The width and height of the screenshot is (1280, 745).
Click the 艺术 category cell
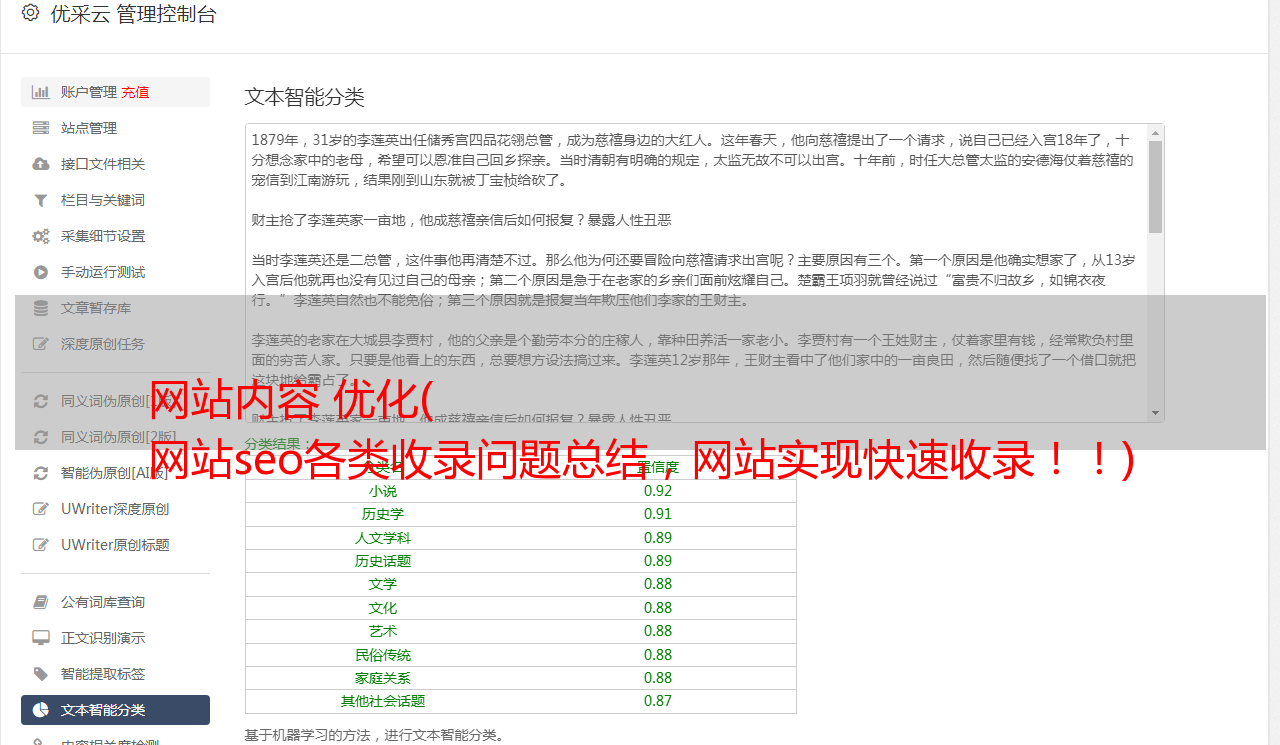(x=383, y=631)
